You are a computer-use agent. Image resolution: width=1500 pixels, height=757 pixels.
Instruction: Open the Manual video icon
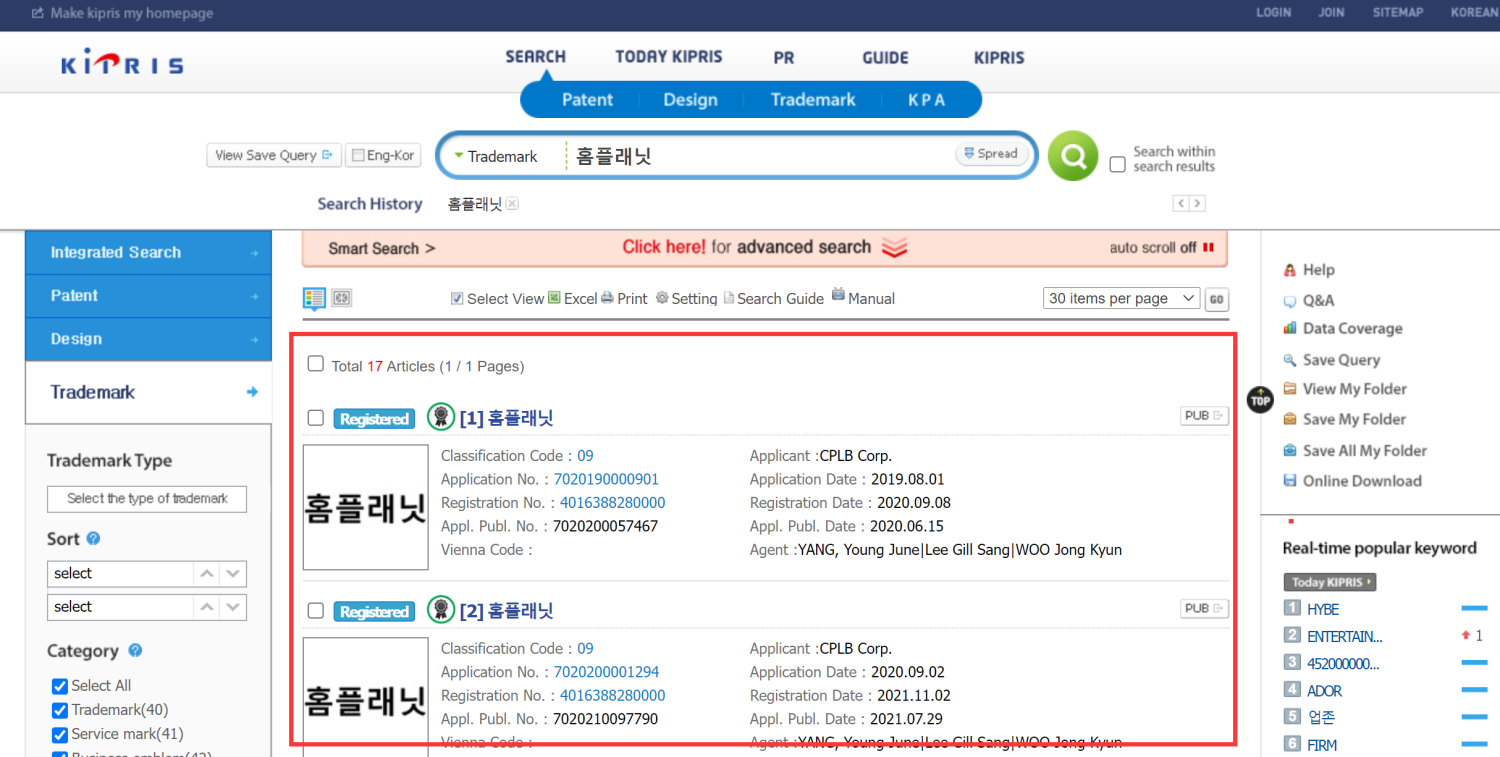(x=838, y=295)
